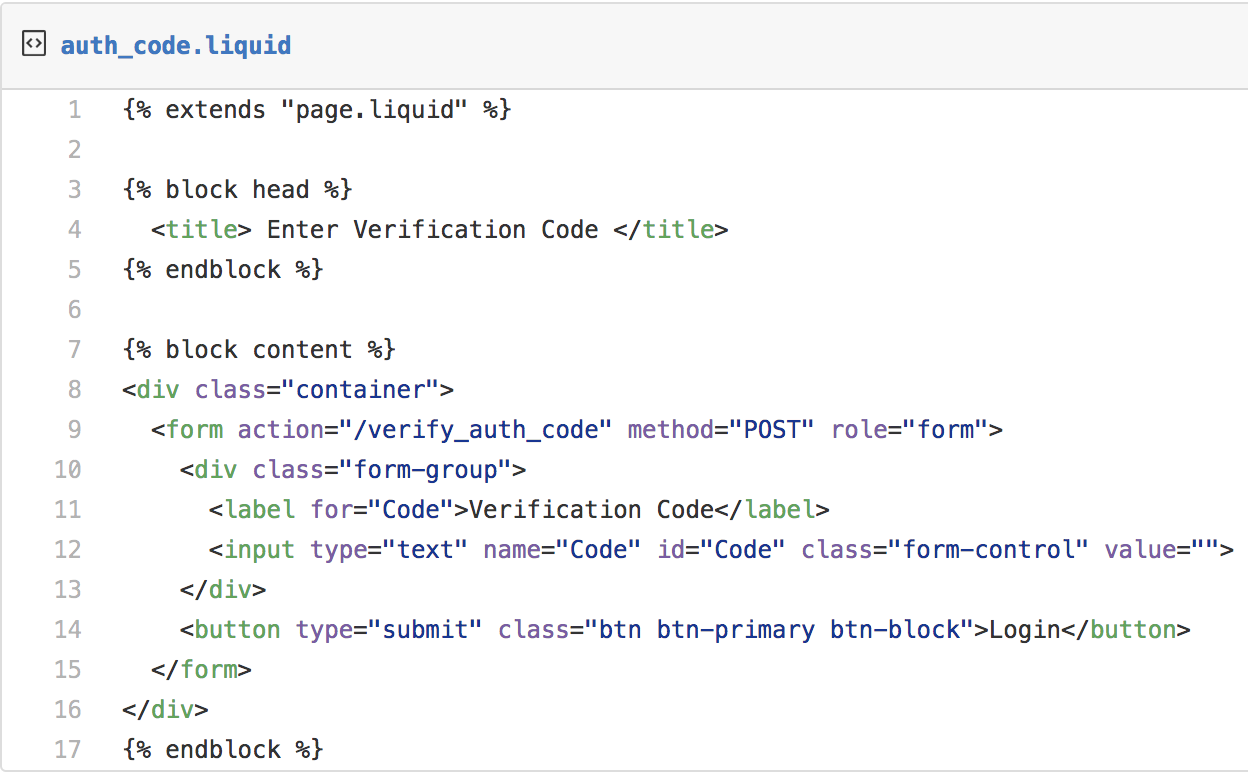Select the last line number 17
Screen dimensions: 1248x776
[68, 750]
